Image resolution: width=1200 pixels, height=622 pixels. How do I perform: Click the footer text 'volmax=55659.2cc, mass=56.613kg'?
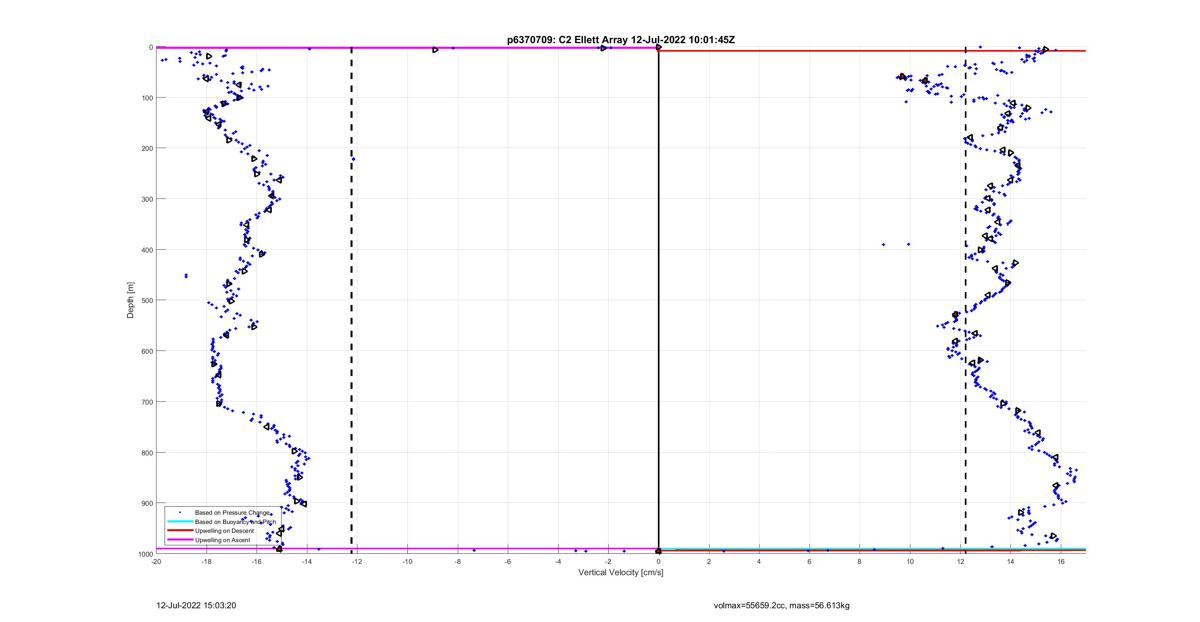coord(781,605)
